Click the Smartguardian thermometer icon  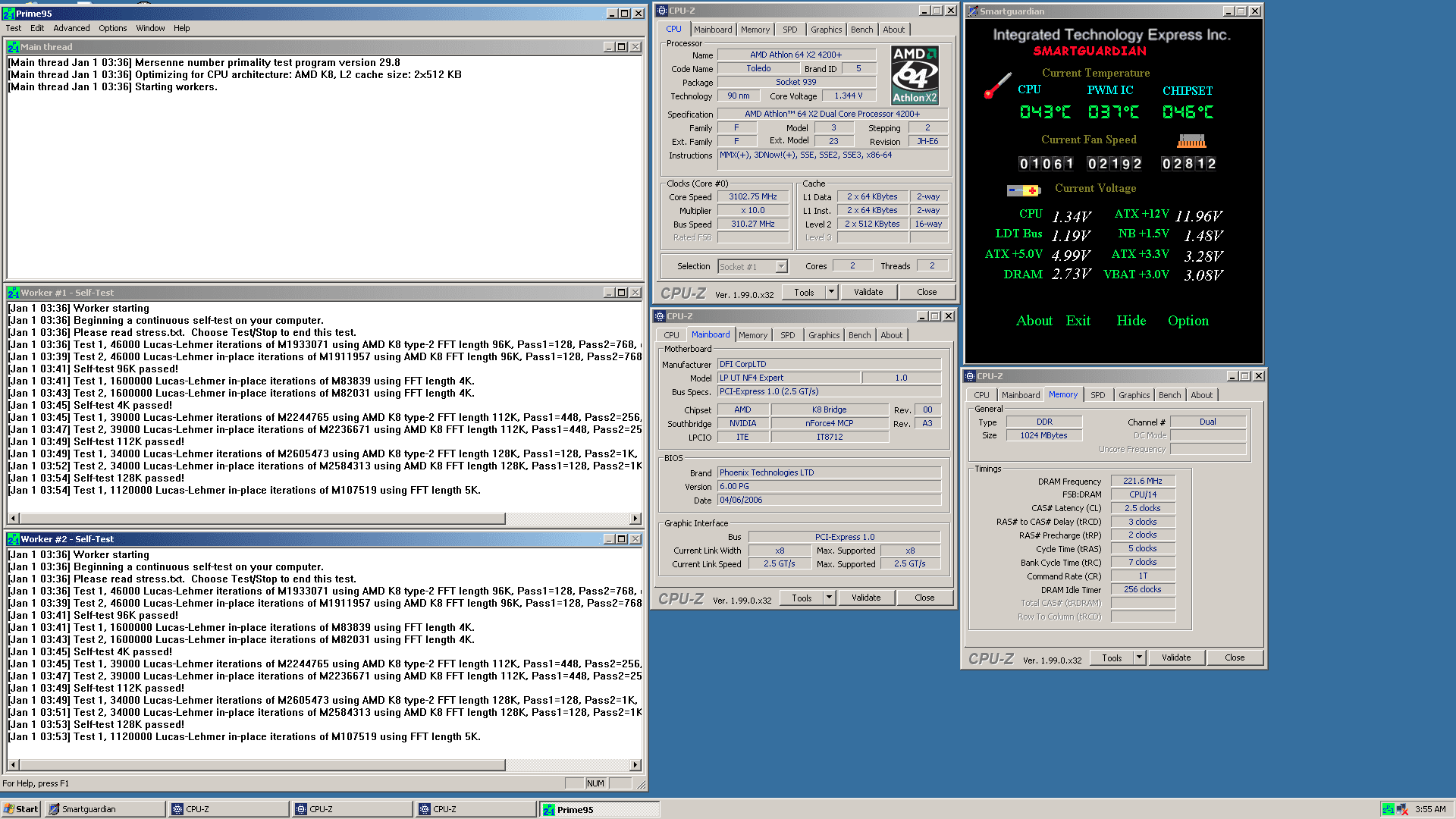997,85
